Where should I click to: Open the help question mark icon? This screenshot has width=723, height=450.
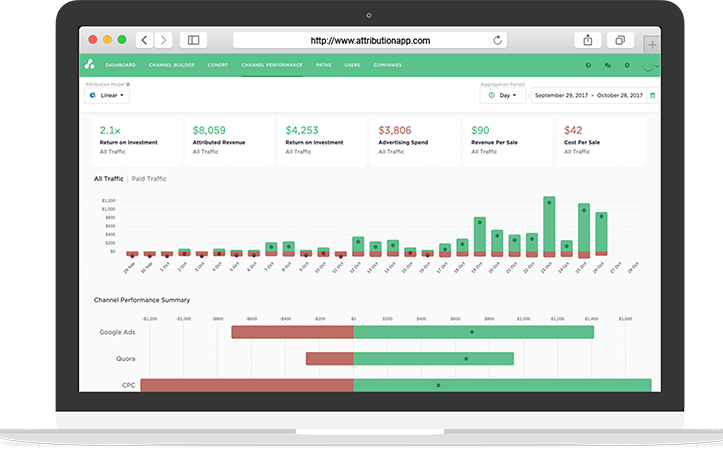coord(588,65)
